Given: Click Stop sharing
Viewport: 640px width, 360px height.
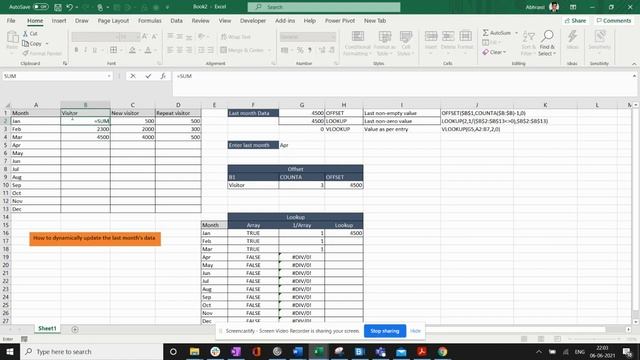Looking at the screenshot, I should (384, 331).
